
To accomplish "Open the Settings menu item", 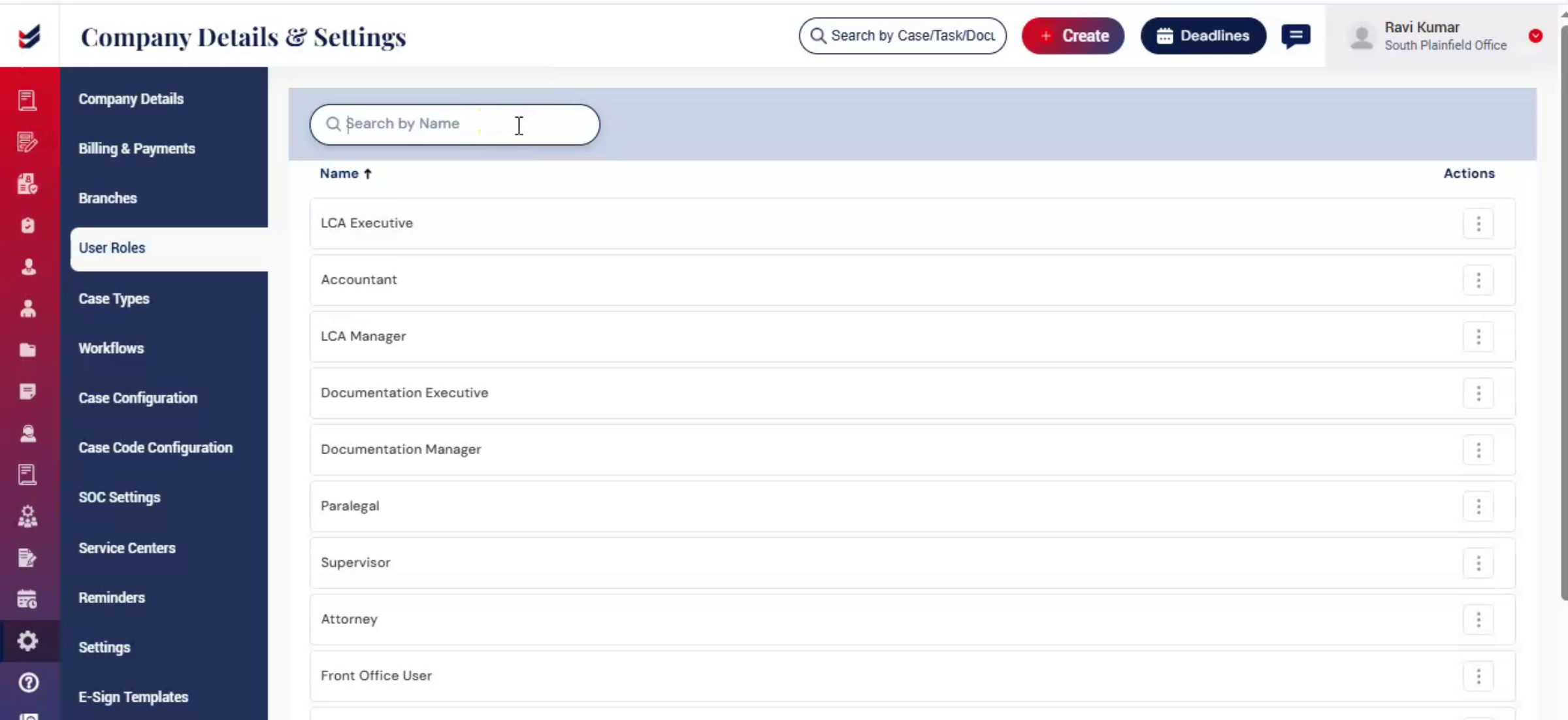I will coord(105,647).
